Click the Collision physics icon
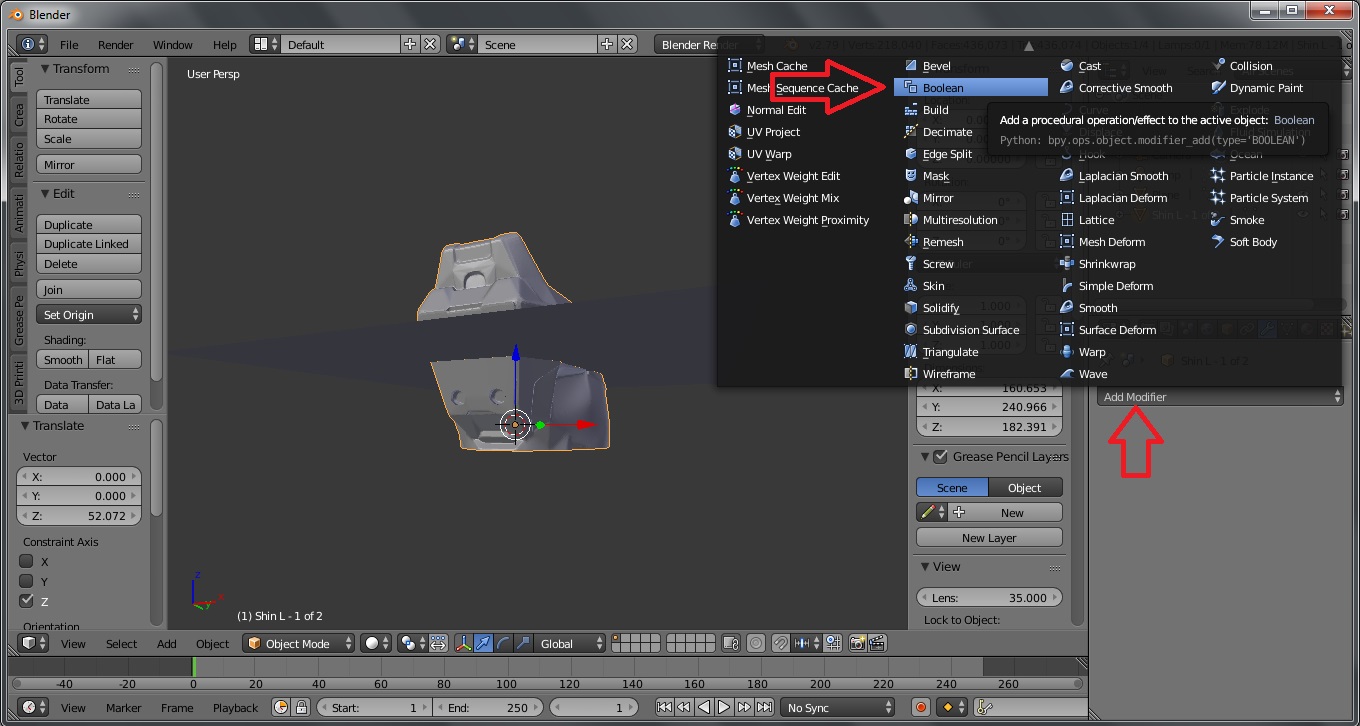This screenshot has width=1360, height=726. (x=1218, y=66)
